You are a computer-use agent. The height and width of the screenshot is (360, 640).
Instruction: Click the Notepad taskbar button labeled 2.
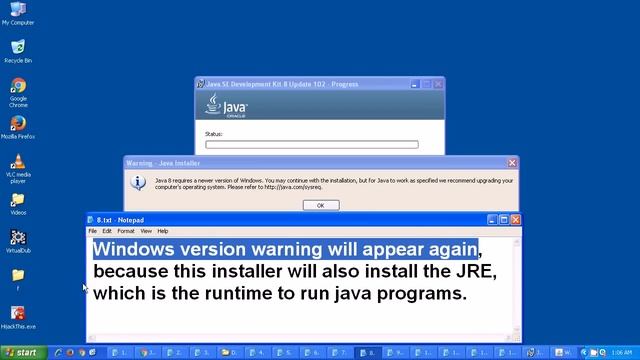tap(176, 353)
